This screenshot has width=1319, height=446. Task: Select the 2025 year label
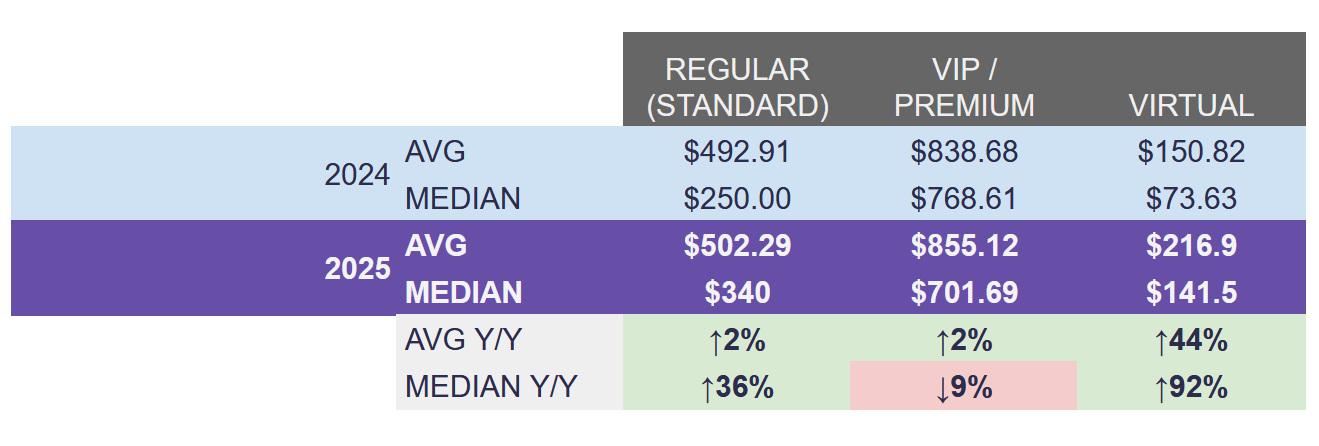(357, 269)
